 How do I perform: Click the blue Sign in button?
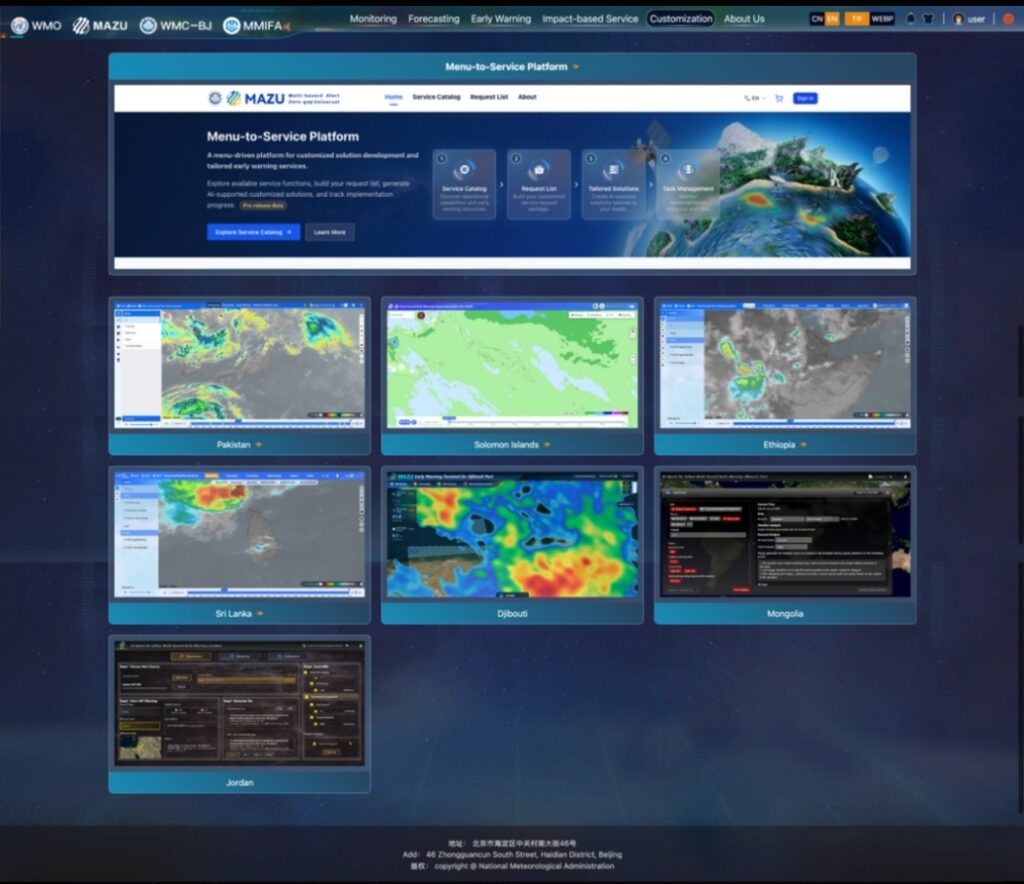tap(805, 99)
